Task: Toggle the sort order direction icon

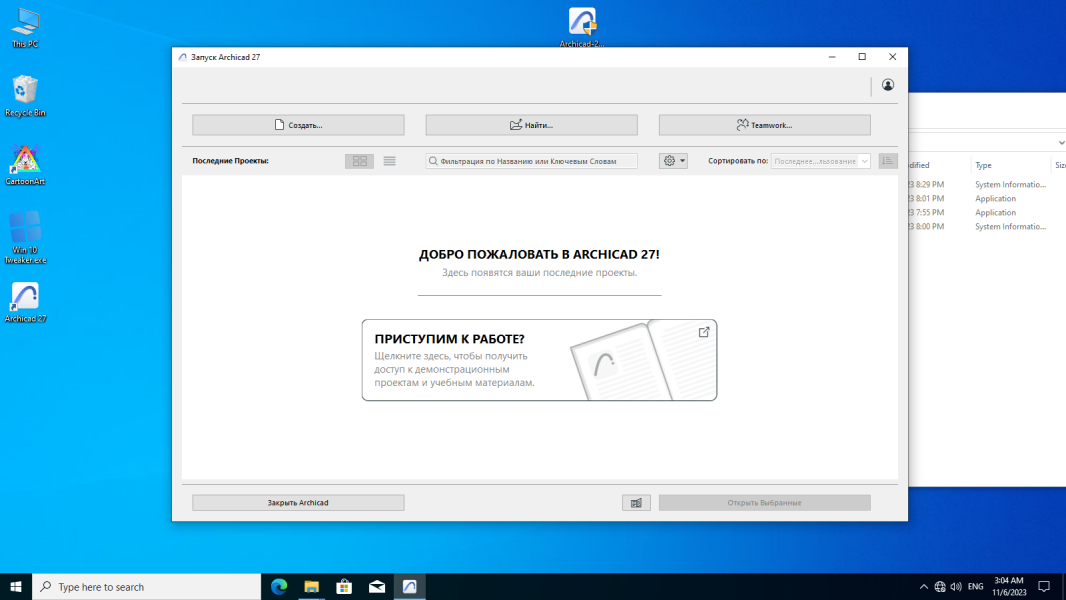Action: tap(888, 161)
